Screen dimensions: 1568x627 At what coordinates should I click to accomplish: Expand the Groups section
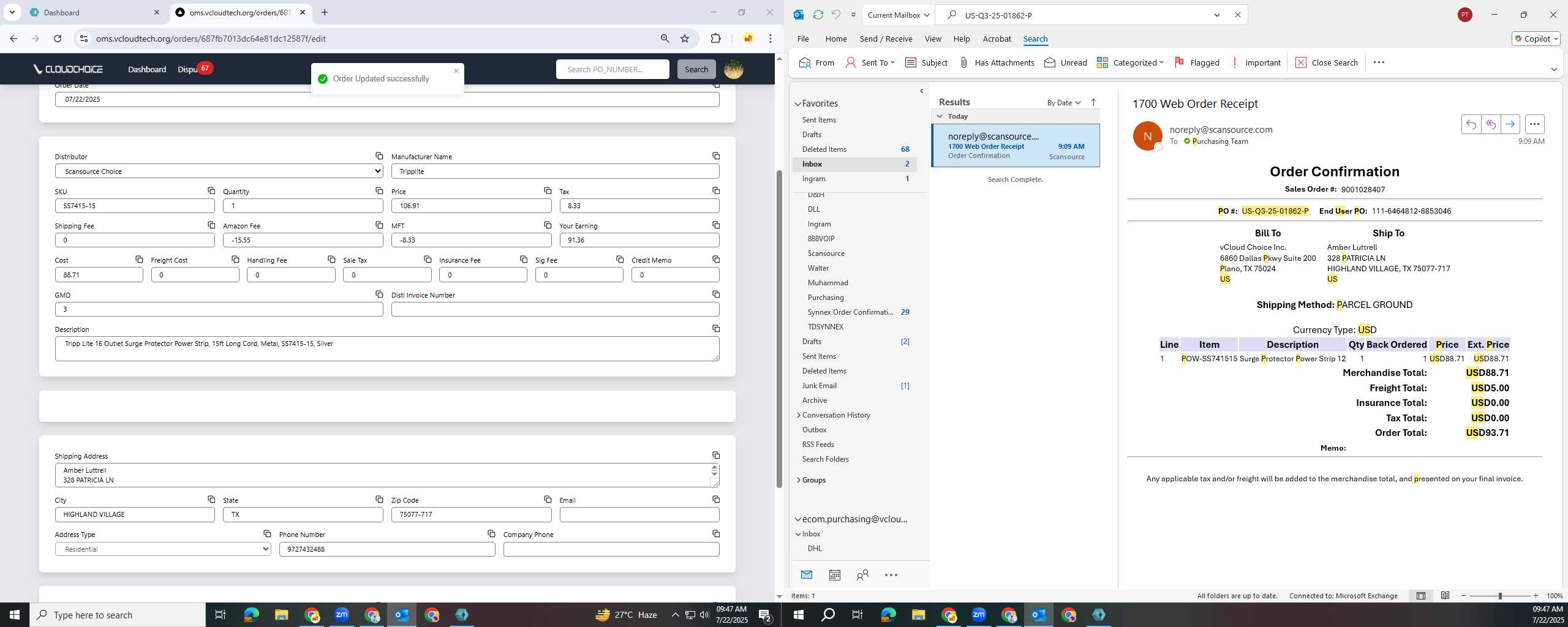coord(799,480)
